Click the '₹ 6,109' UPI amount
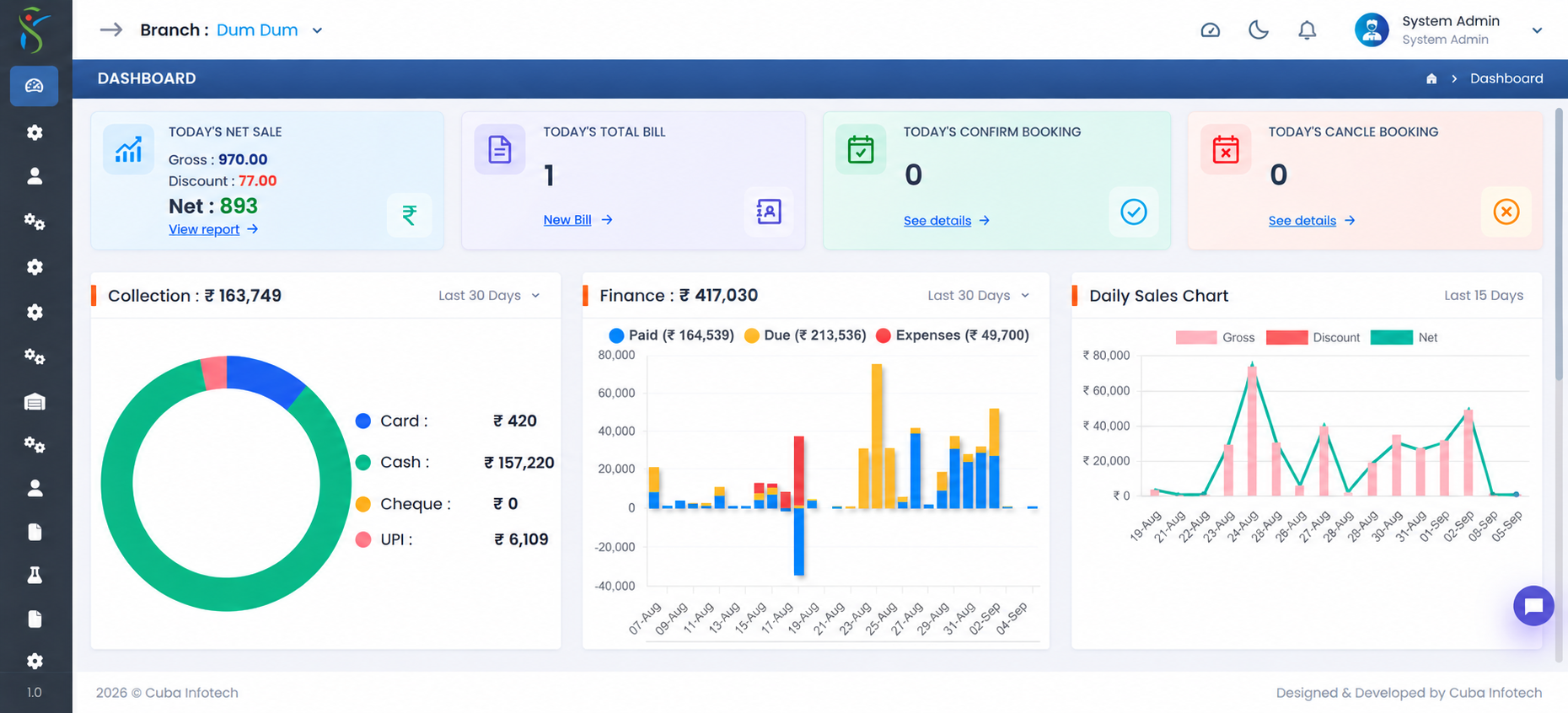Image resolution: width=1568 pixels, height=713 pixels. pos(521,539)
